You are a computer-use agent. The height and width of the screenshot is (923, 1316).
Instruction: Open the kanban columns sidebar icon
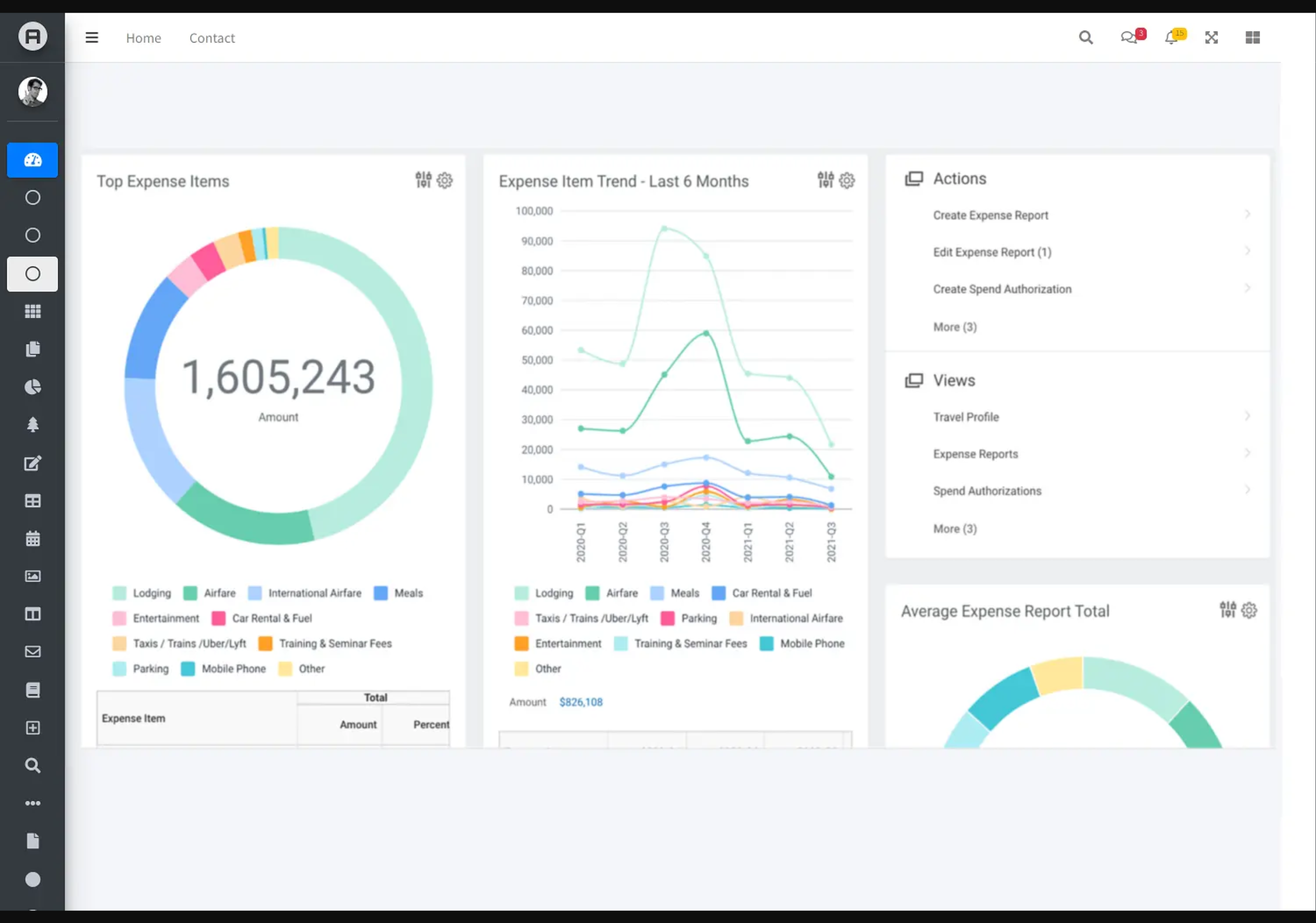(x=32, y=614)
